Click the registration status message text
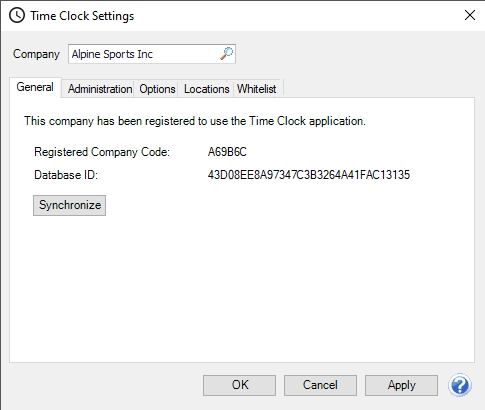The width and height of the screenshot is (485, 410). (195, 121)
